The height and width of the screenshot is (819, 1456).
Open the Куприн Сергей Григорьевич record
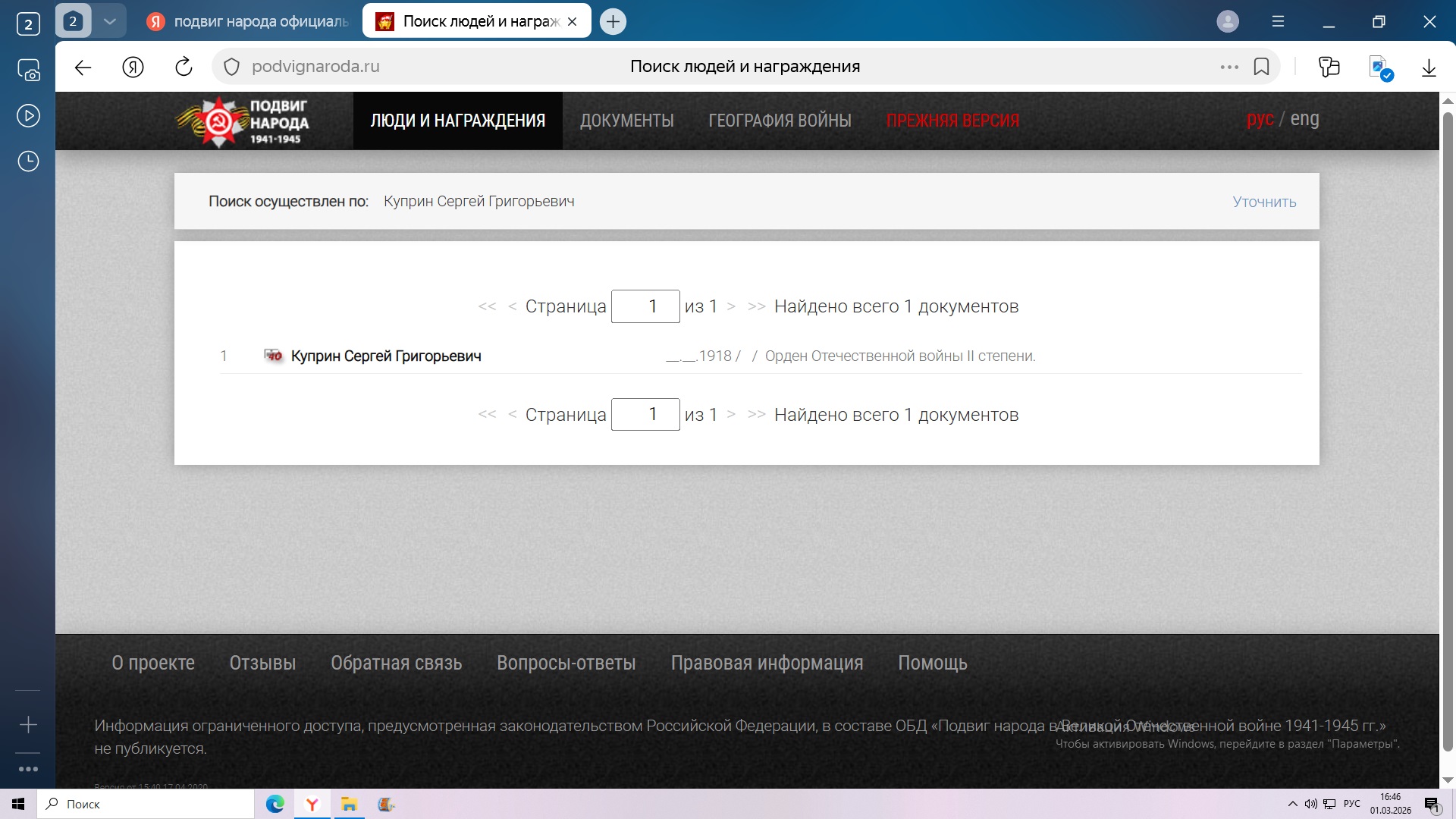click(x=386, y=356)
